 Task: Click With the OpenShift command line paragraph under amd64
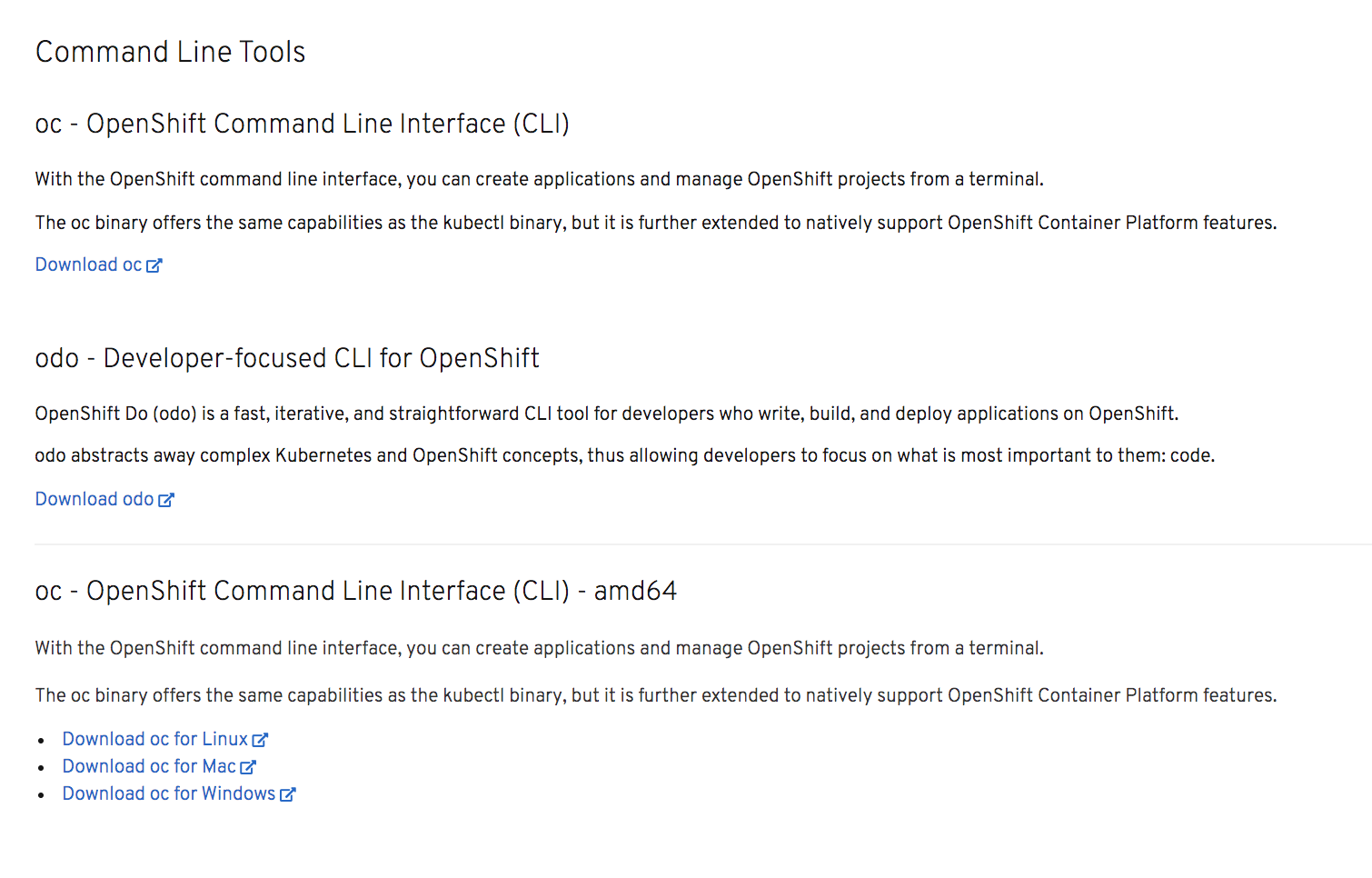(x=540, y=648)
